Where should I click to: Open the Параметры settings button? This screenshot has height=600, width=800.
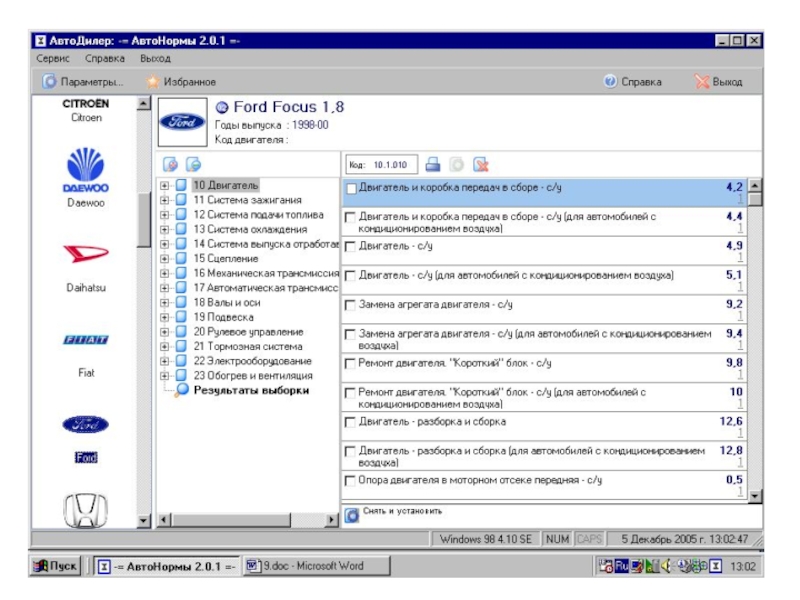pyautogui.click(x=83, y=82)
